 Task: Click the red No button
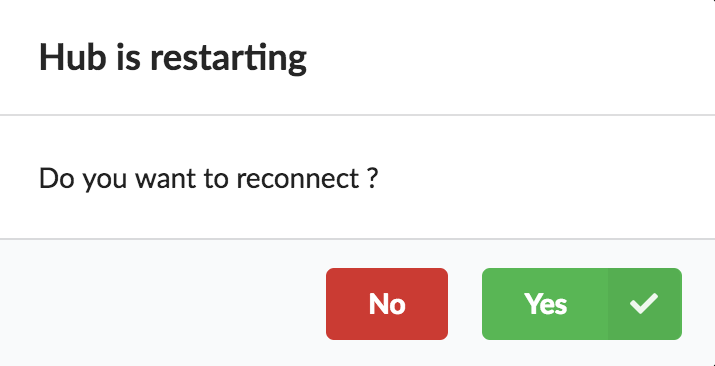point(387,304)
